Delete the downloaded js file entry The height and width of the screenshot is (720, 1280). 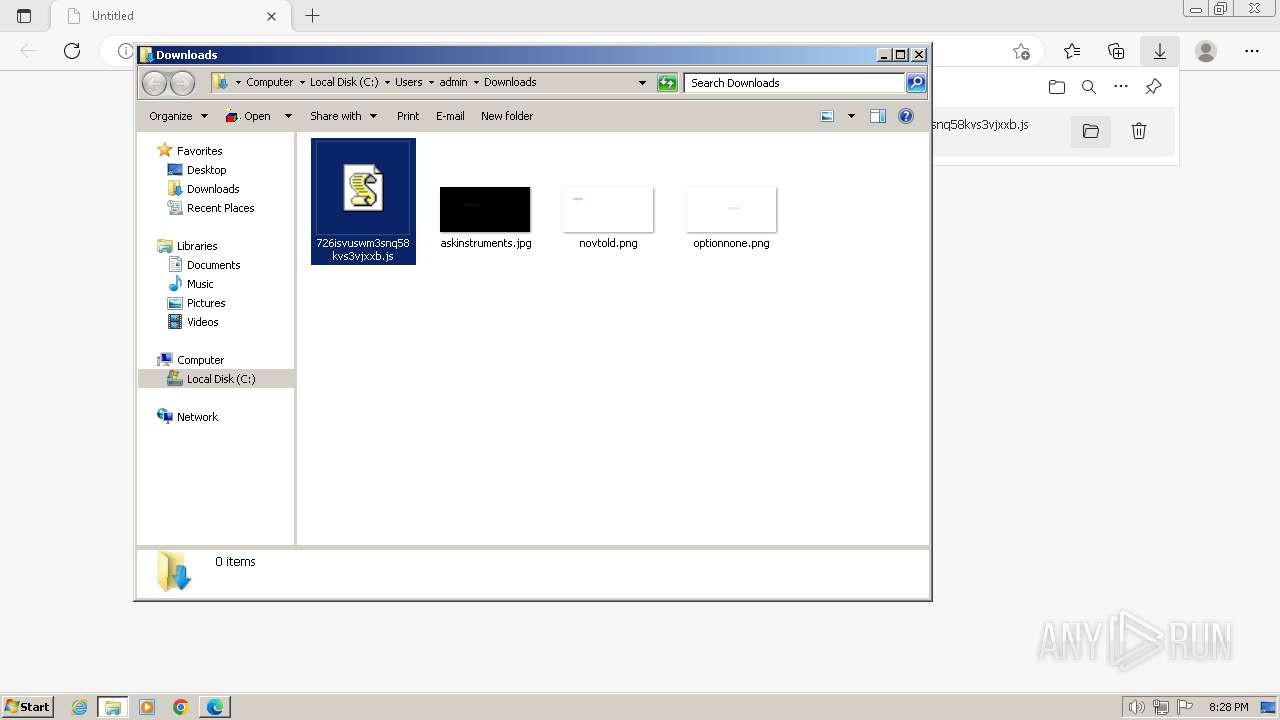pyautogui.click(x=1139, y=131)
